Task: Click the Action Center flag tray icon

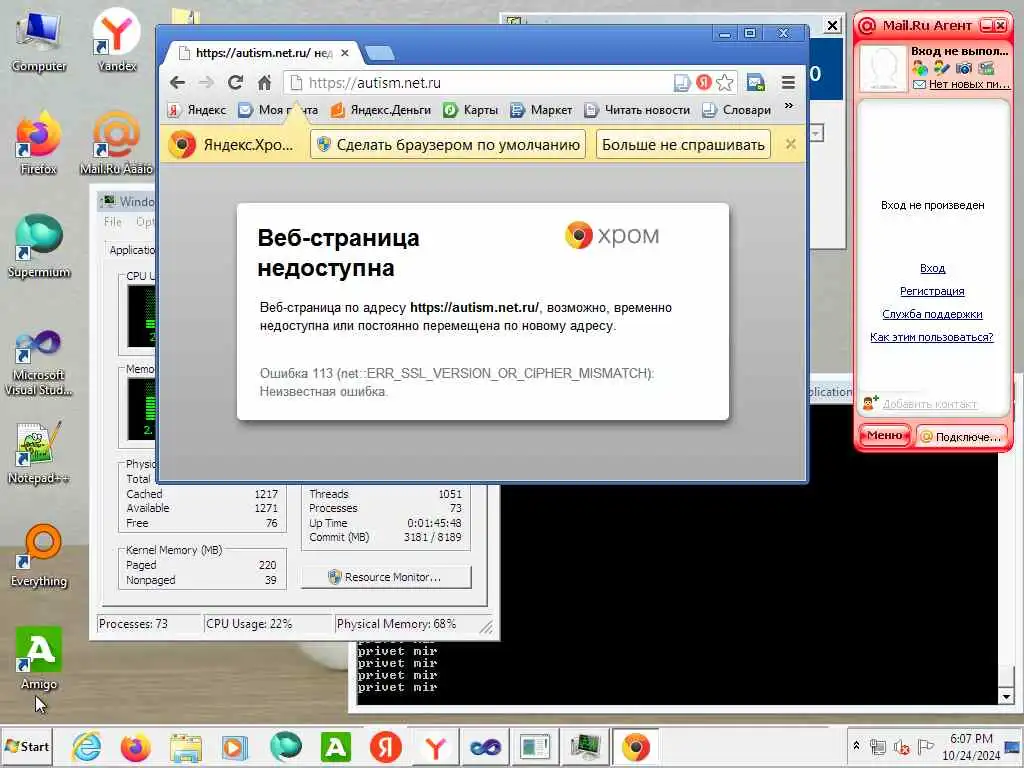Action: click(x=925, y=746)
